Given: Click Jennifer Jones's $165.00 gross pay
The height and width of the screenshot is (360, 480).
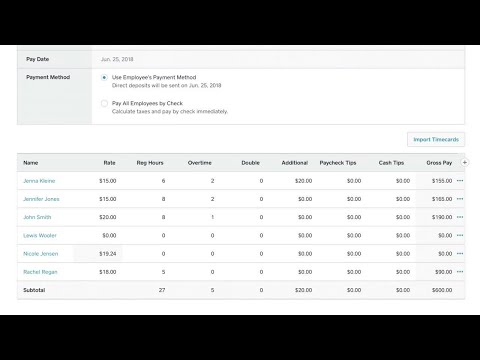Looking at the screenshot, I should click(x=442, y=199).
